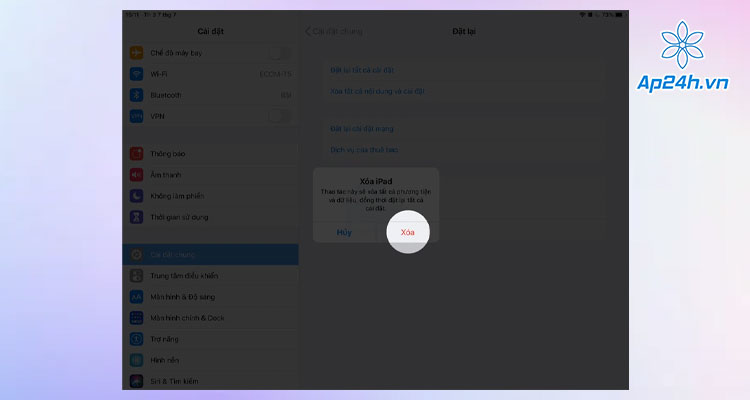The image size is (750, 400).
Task: Toggle the Chế độ máy bay switch
Action: pos(279,53)
